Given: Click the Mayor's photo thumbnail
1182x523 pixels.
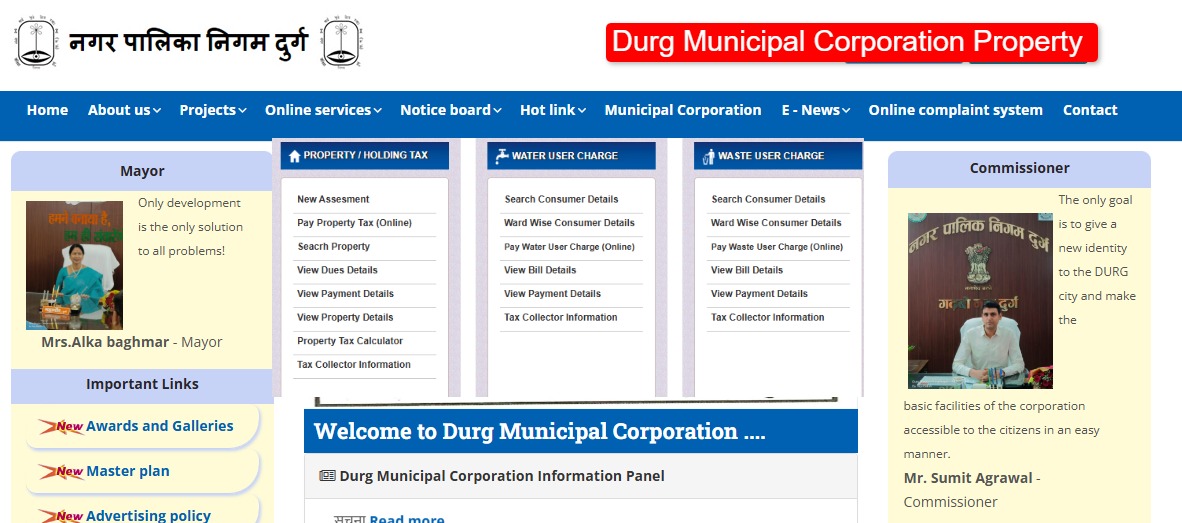Looking at the screenshot, I should coord(74,265).
